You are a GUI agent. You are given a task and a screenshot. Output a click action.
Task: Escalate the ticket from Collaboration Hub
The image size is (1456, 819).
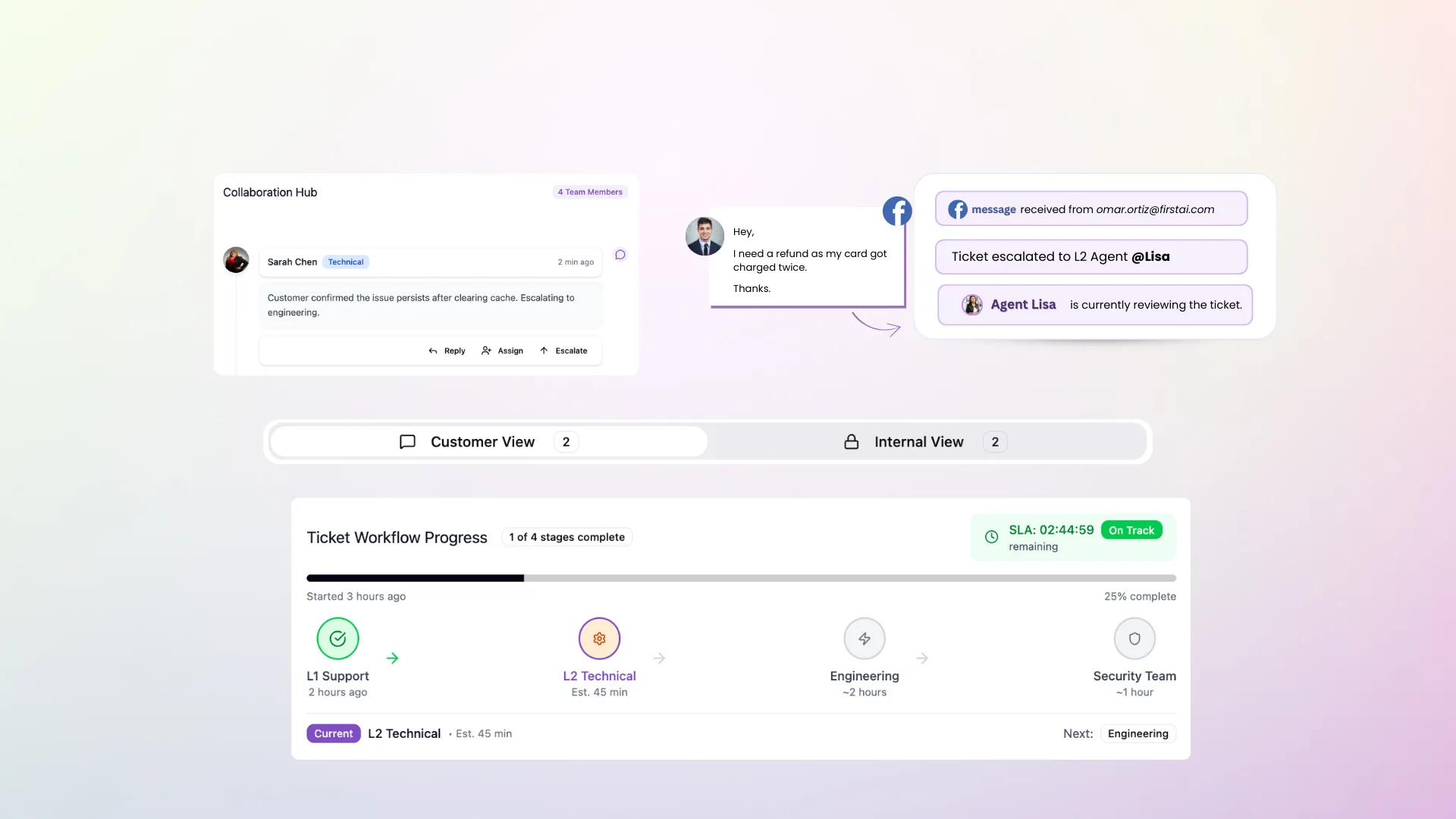pos(563,351)
